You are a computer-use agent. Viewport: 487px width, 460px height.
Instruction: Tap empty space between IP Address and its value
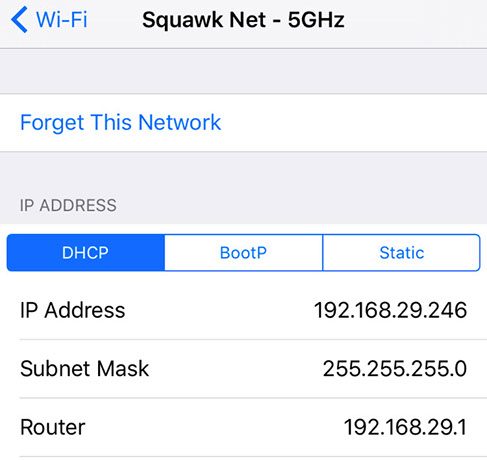coord(220,310)
